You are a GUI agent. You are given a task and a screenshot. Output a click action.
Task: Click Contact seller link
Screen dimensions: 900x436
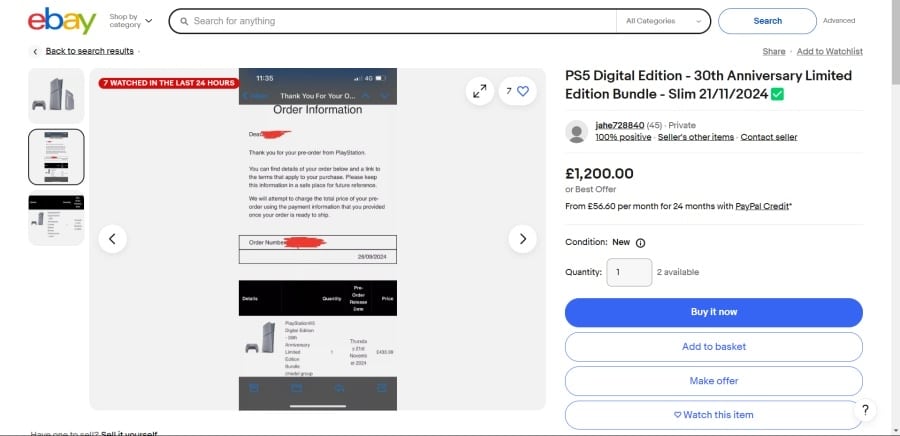[x=769, y=137]
